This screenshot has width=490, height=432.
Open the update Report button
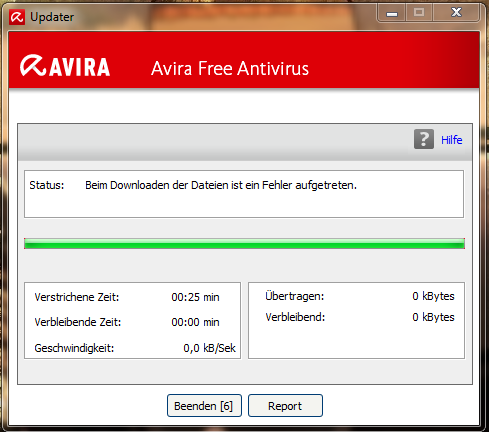[x=285, y=406]
